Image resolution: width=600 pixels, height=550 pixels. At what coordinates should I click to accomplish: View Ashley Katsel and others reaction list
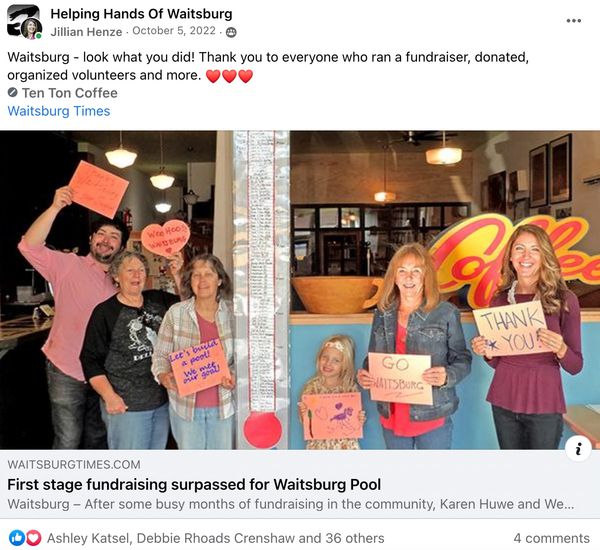pos(215,538)
